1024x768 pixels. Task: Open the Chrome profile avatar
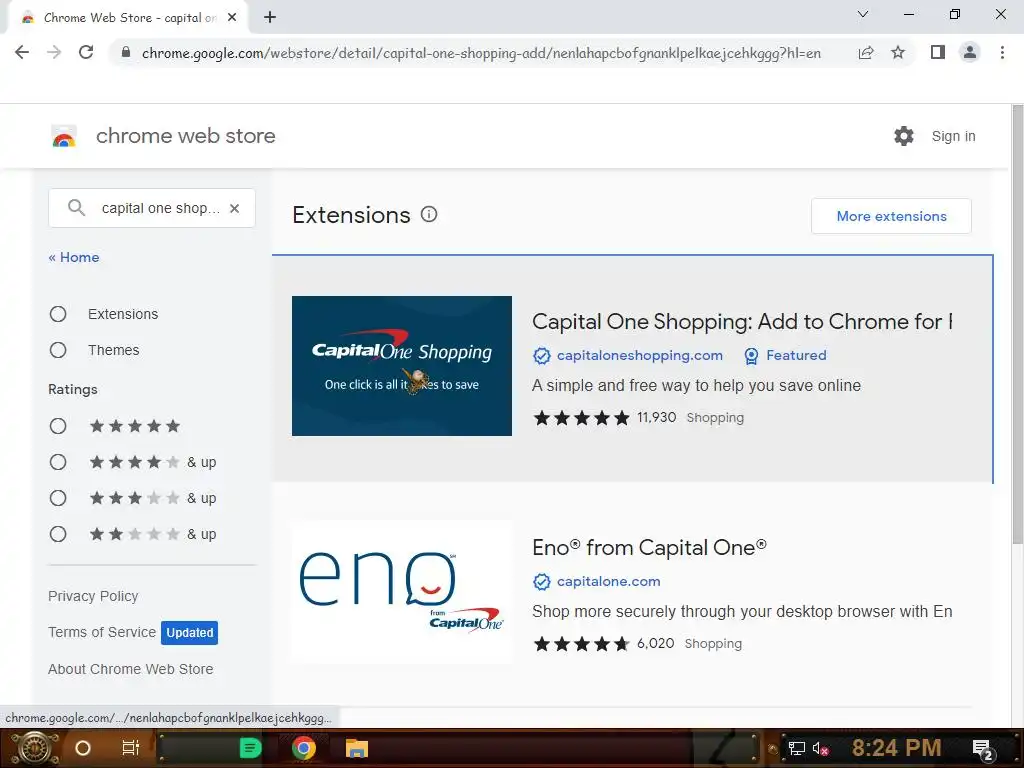tap(970, 52)
